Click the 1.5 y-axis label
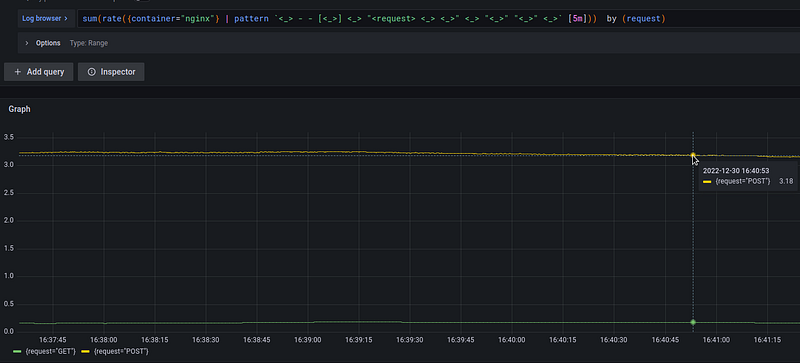Image resolution: width=800 pixels, height=363 pixels. pos(9,248)
